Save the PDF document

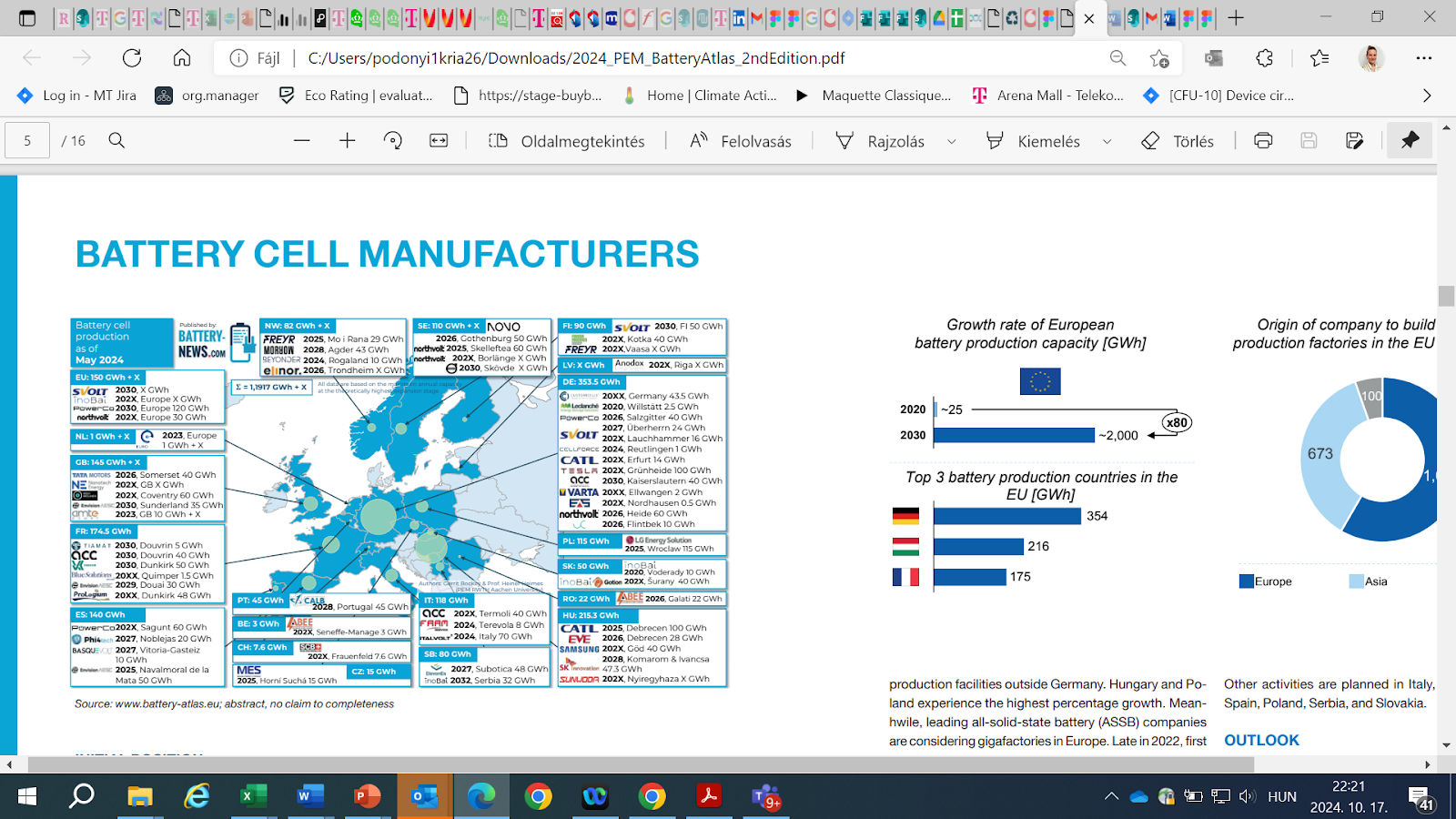(x=1309, y=140)
